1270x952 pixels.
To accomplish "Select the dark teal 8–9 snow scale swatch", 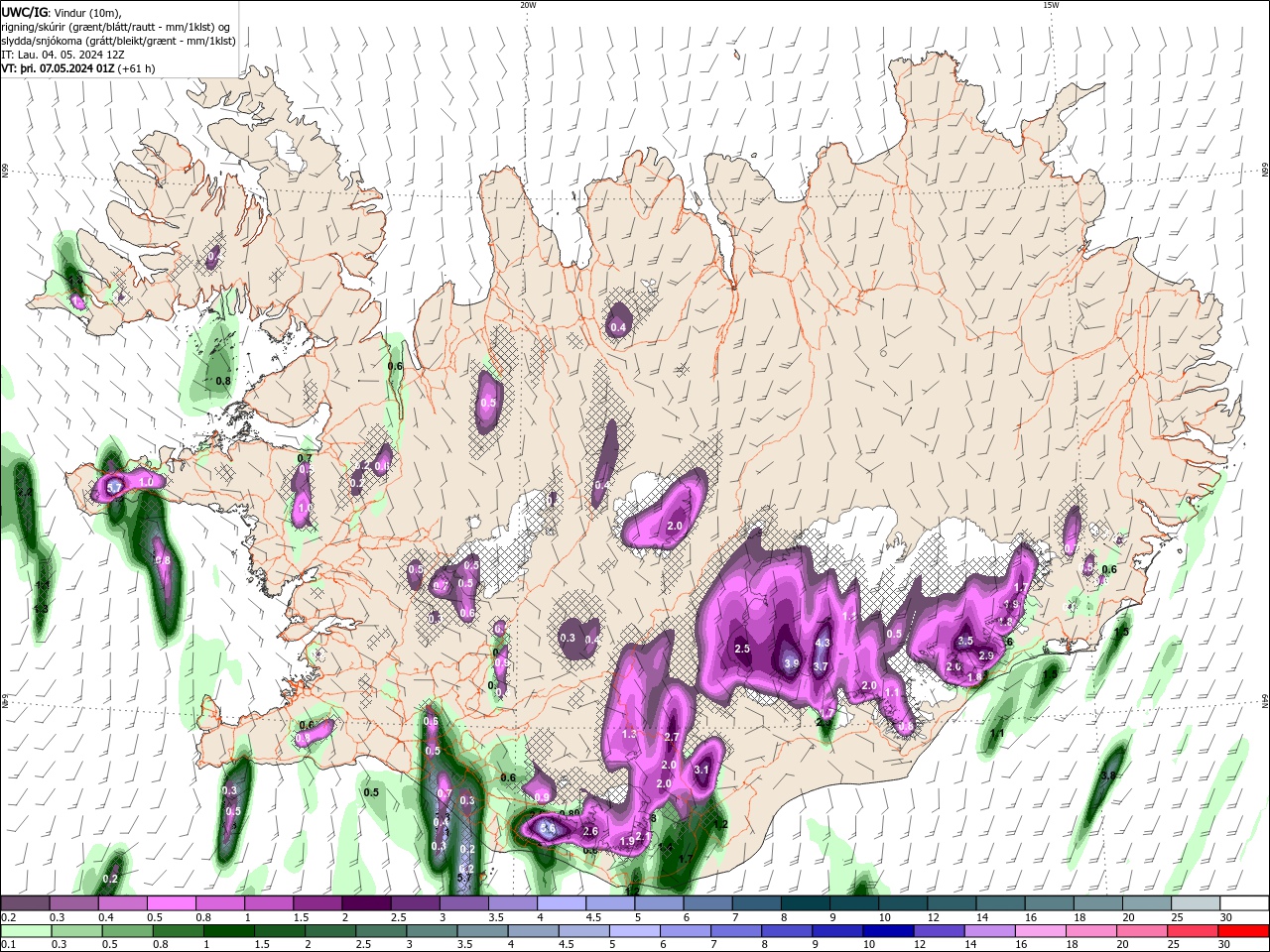I will [803, 903].
